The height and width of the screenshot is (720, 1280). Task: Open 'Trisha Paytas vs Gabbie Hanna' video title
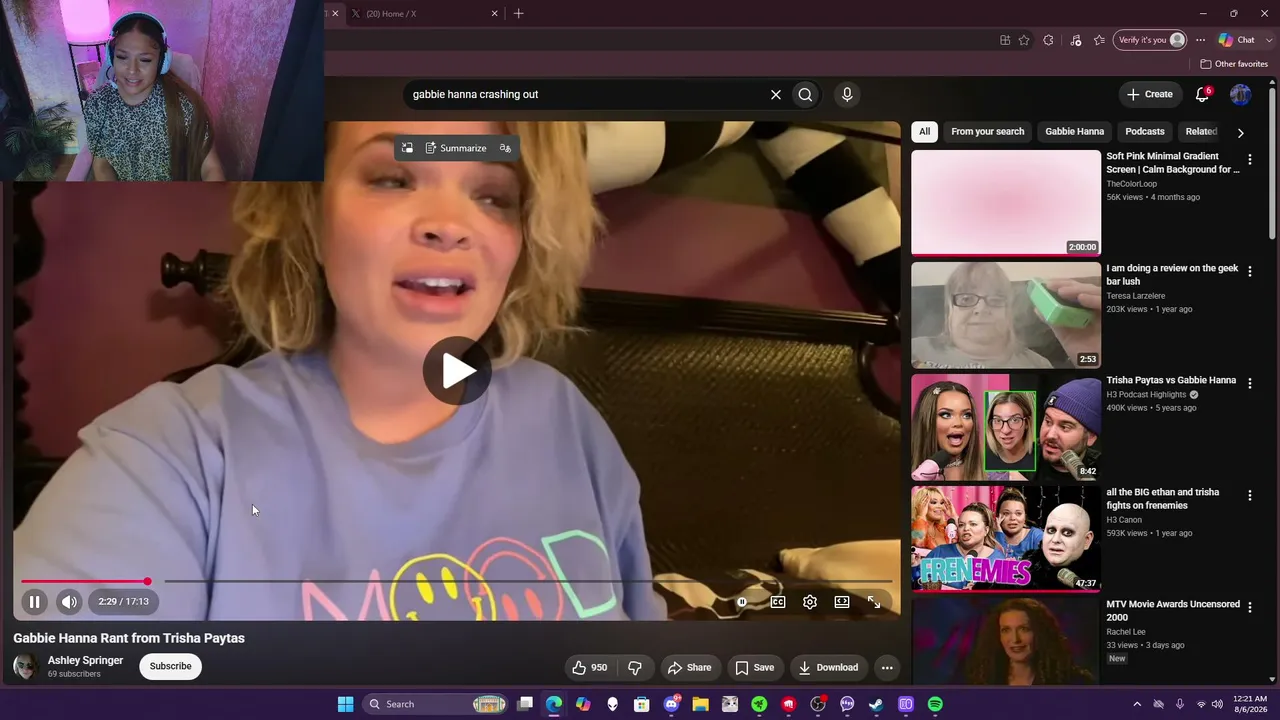pos(1171,380)
